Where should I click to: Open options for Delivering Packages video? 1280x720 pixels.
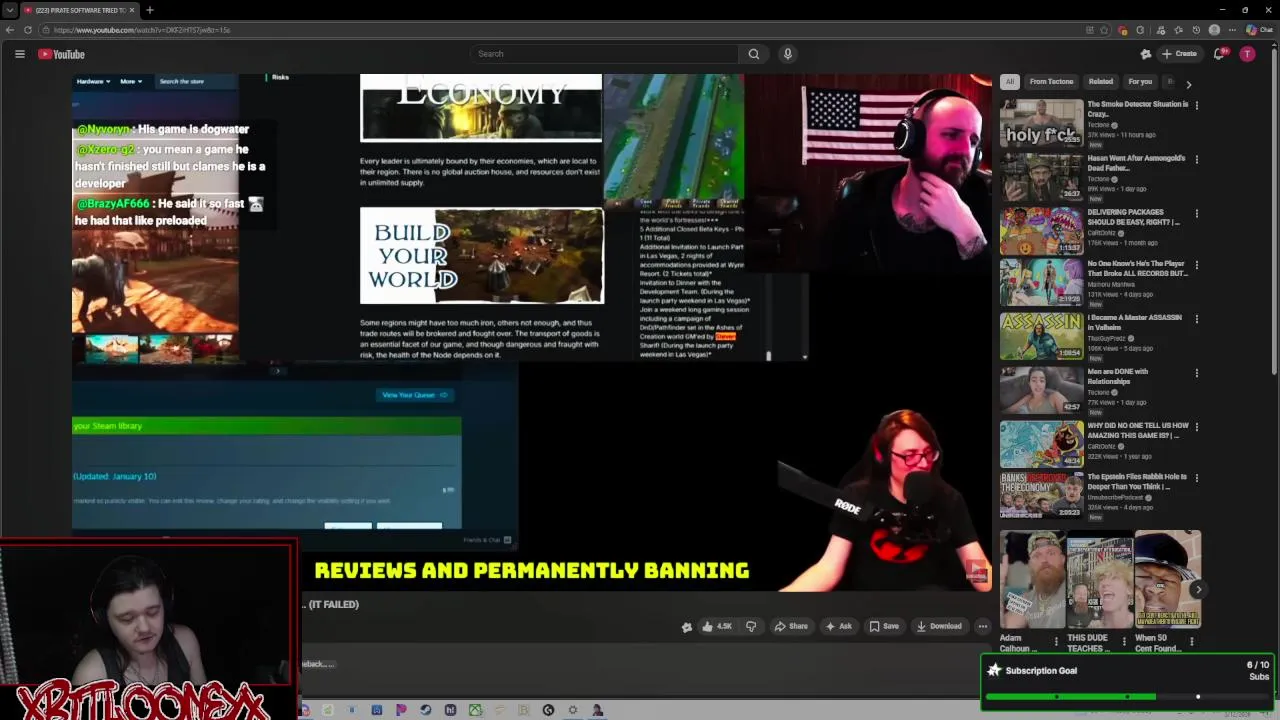(1196, 213)
